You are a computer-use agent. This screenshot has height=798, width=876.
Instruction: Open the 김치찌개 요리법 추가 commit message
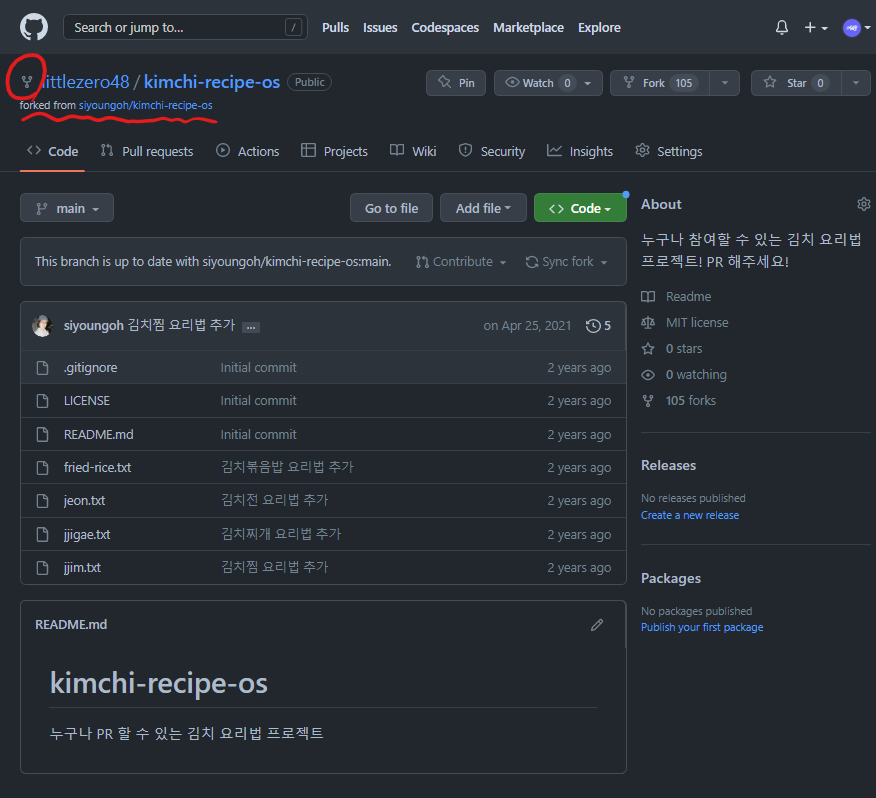280,534
